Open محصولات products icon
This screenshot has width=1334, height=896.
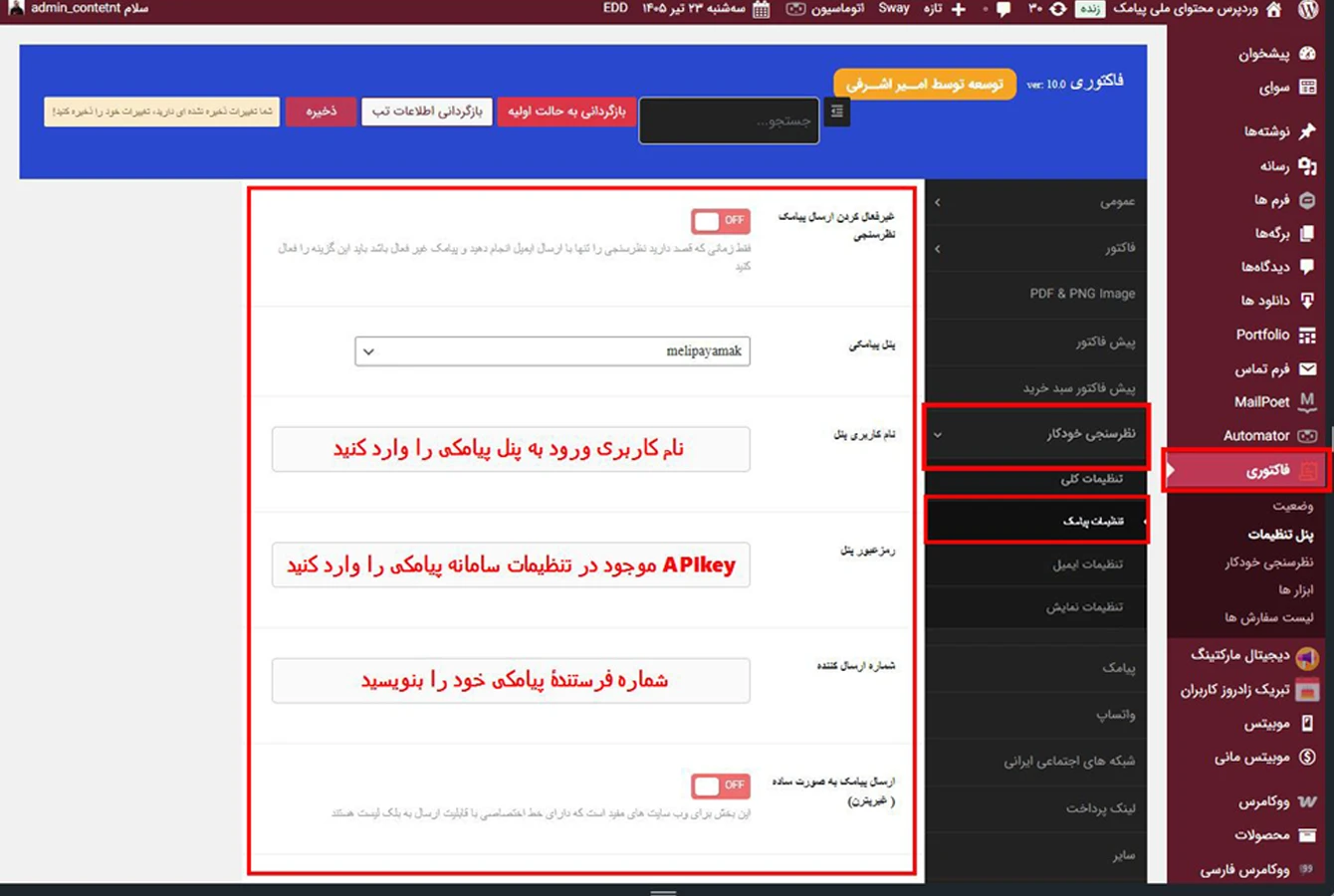click(1308, 835)
